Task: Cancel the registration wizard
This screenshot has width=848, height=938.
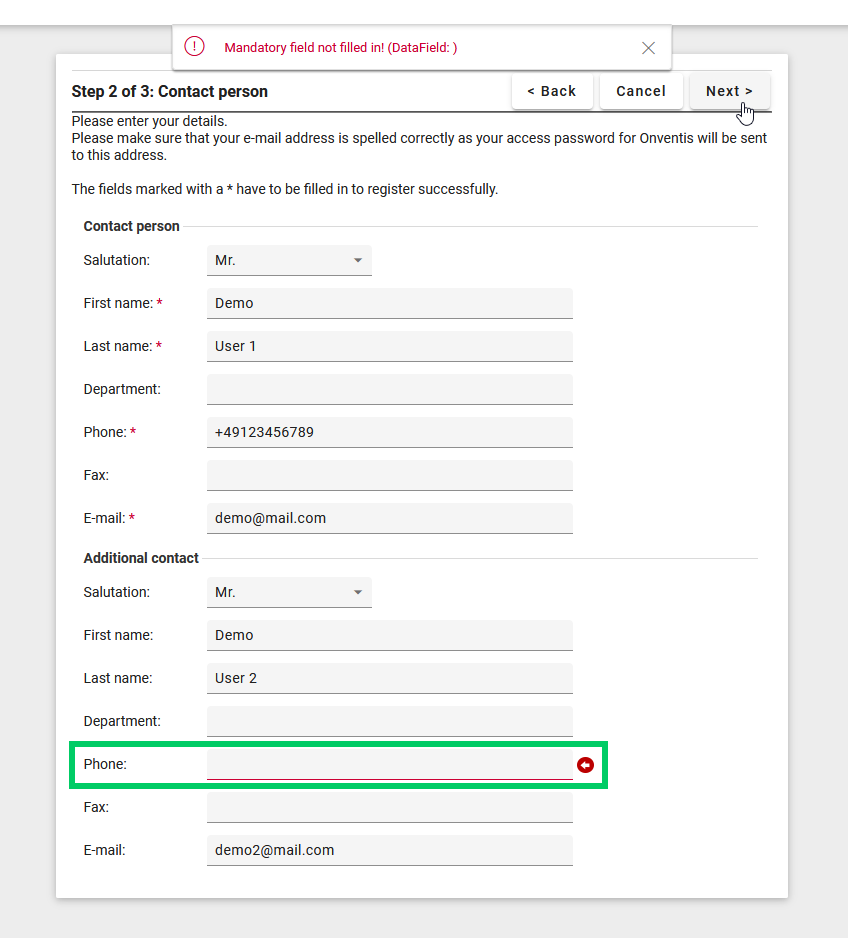Action: (x=641, y=91)
